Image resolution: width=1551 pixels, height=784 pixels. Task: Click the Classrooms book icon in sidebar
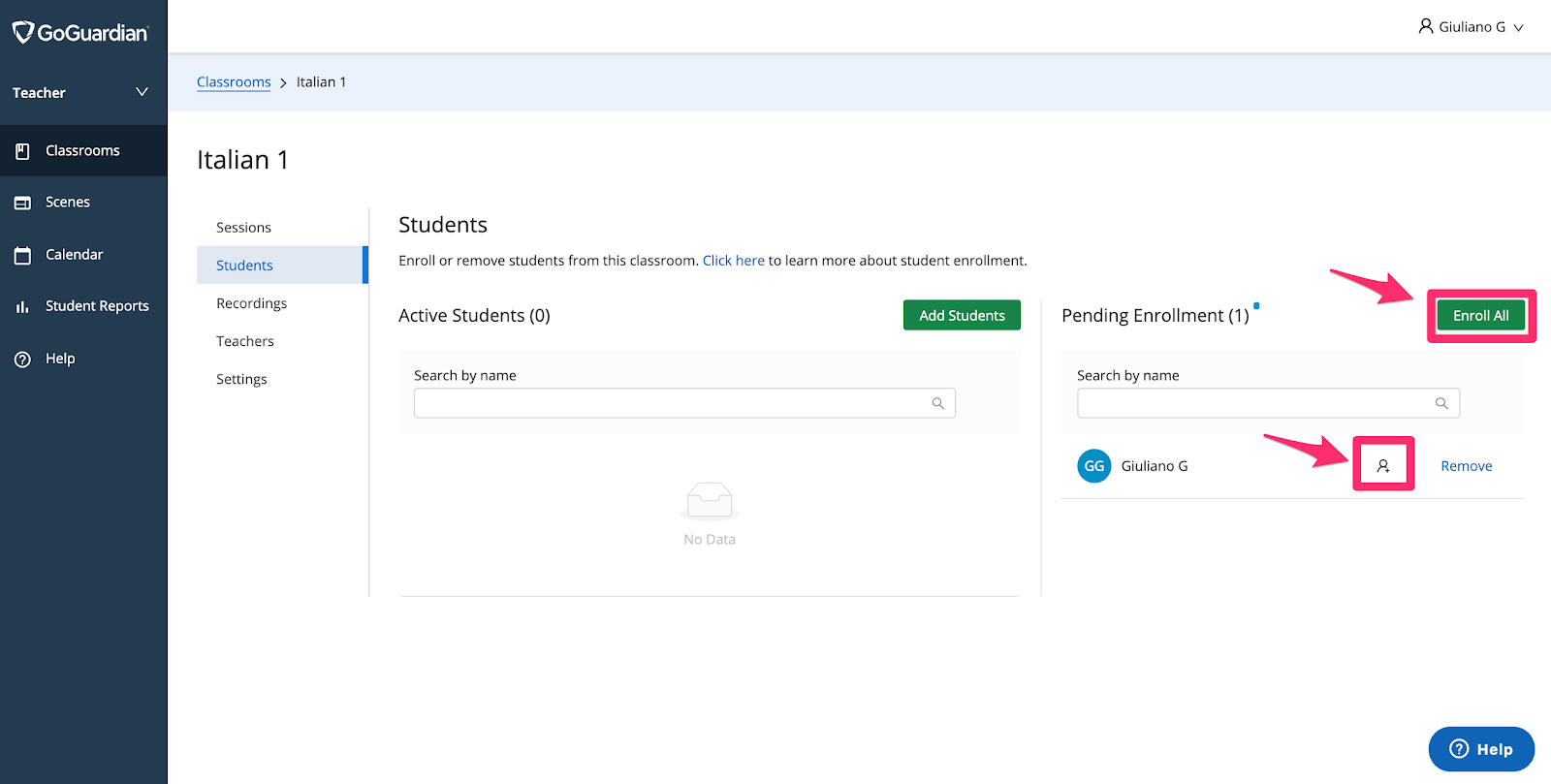pyautogui.click(x=22, y=151)
